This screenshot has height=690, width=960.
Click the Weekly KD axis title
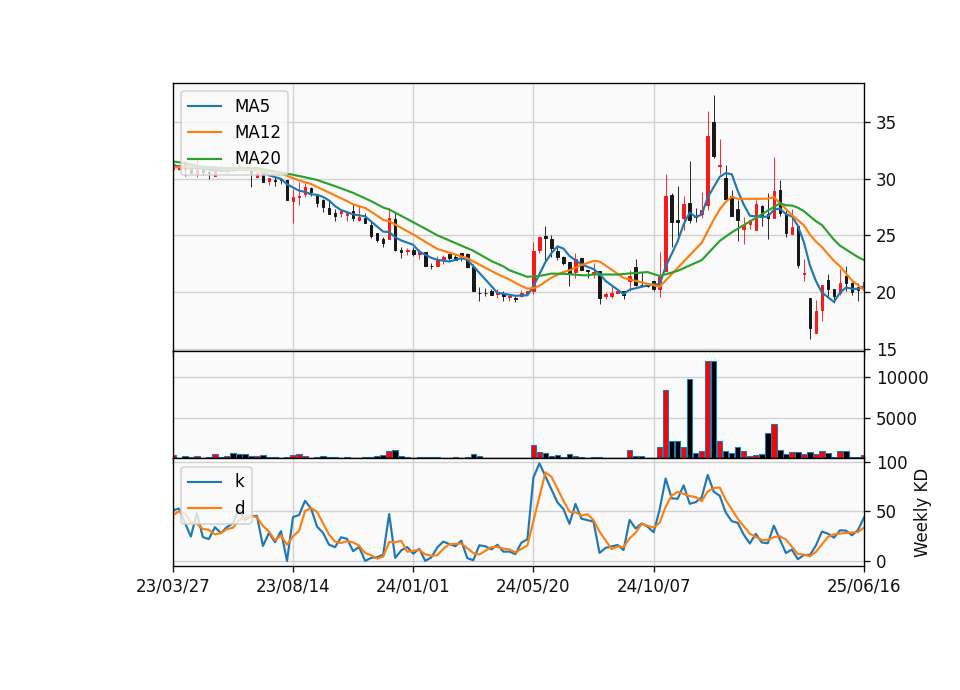[x=920, y=513]
